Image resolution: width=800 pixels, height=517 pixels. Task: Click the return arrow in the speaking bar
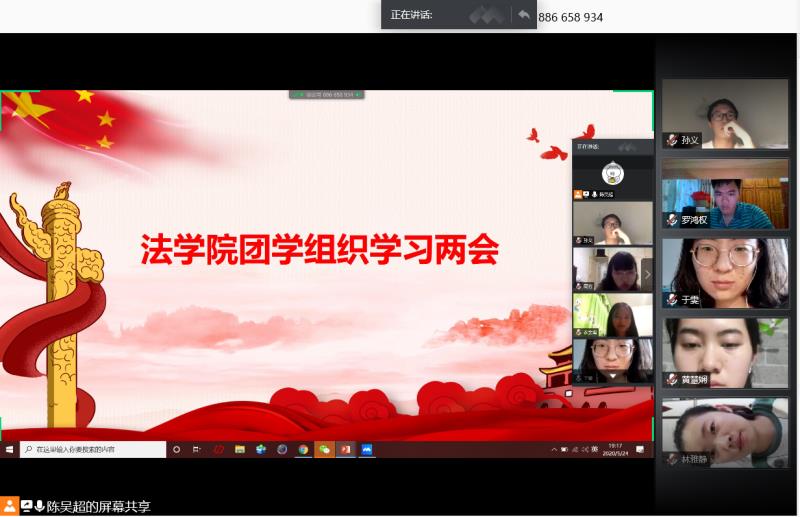523,15
